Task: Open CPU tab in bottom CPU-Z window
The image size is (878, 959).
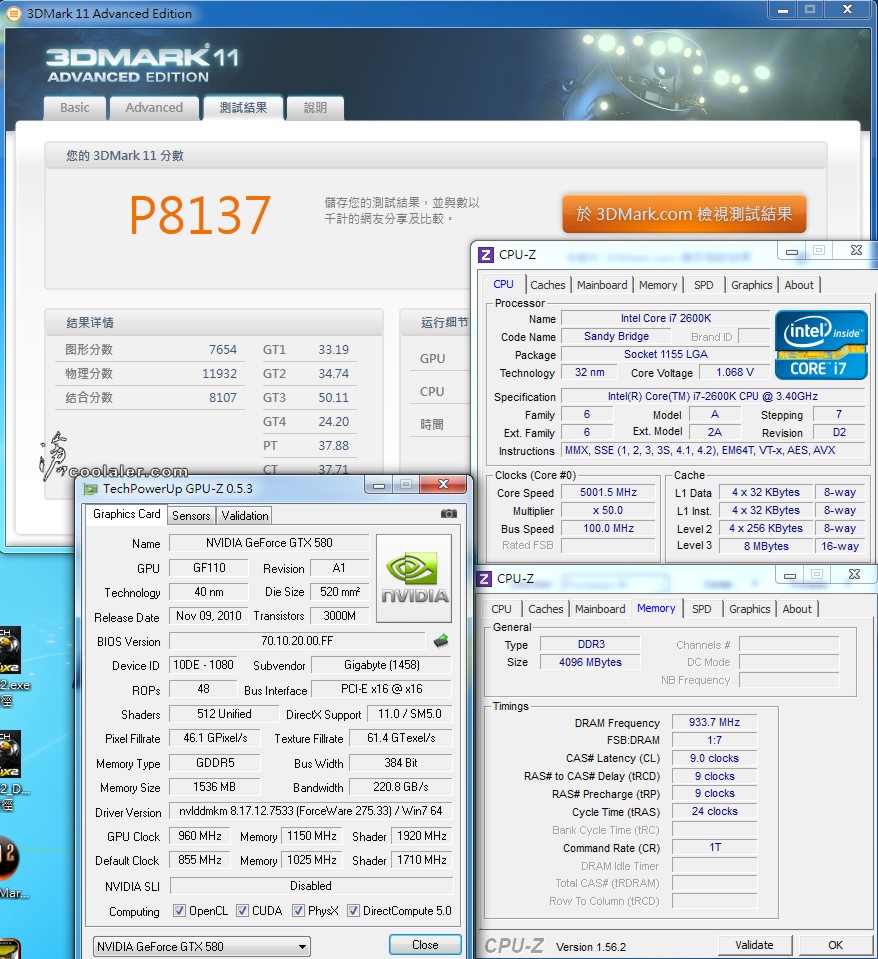Action: tap(501, 609)
